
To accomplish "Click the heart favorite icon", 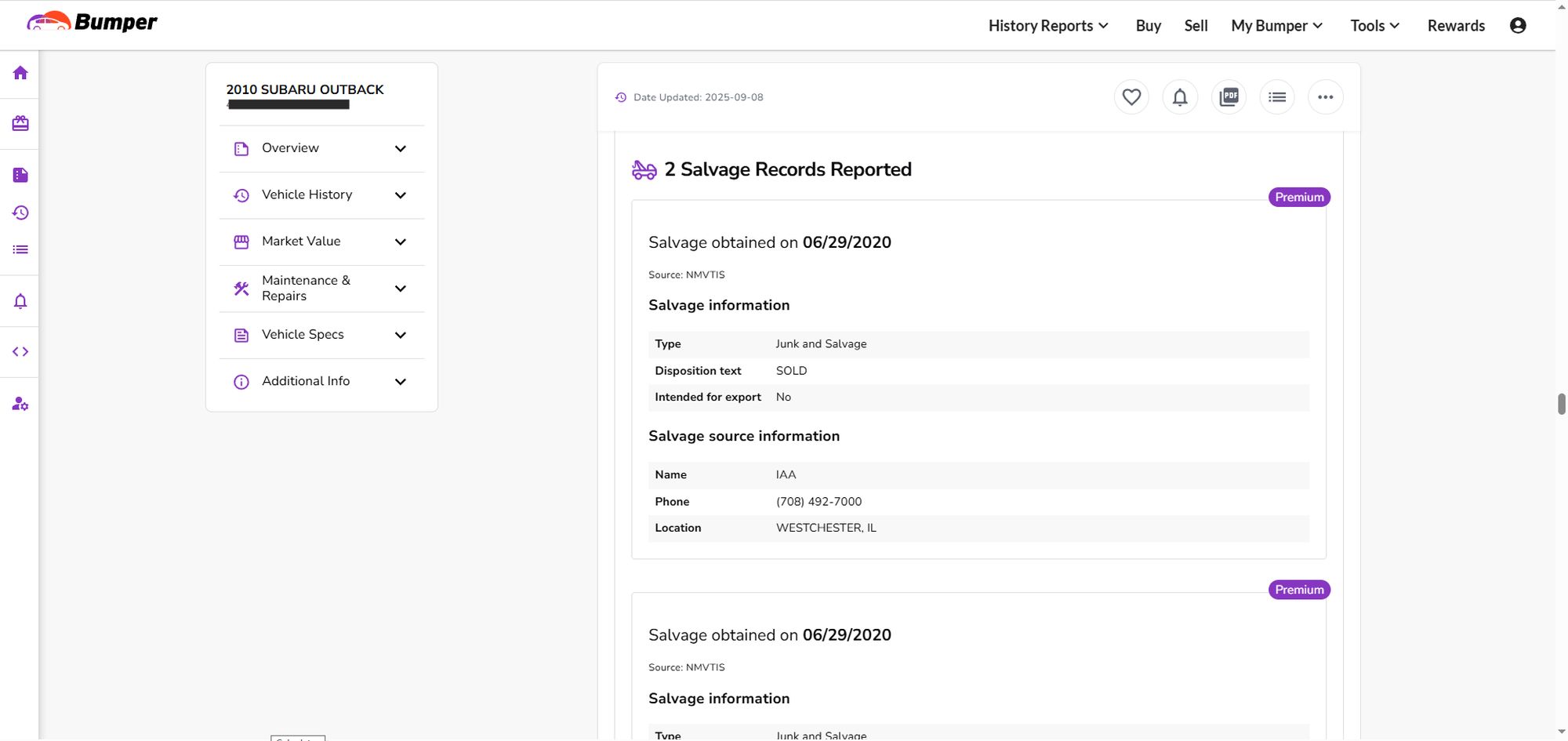I will (x=1131, y=97).
